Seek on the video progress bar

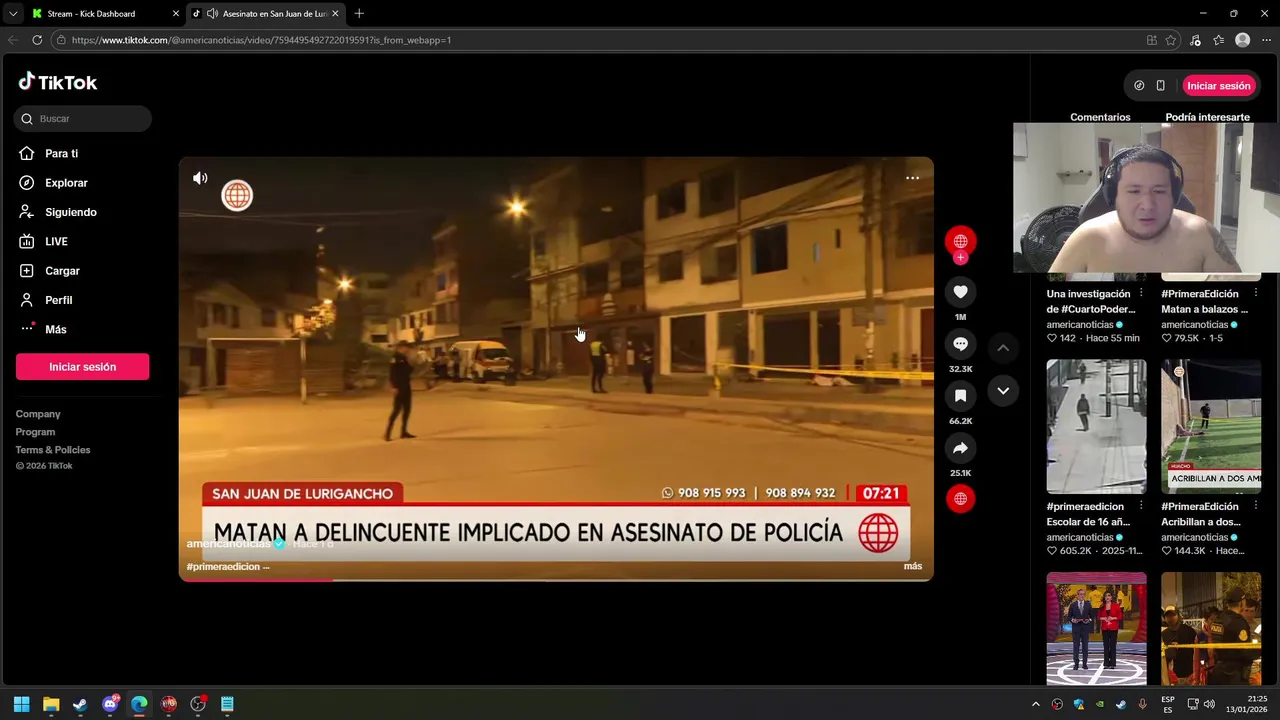click(x=556, y=579)
